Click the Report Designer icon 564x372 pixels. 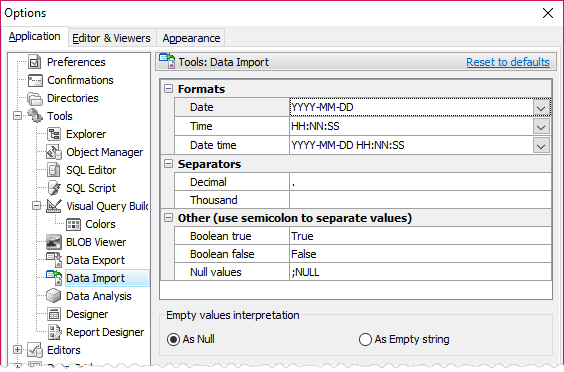tap(55, 332)
